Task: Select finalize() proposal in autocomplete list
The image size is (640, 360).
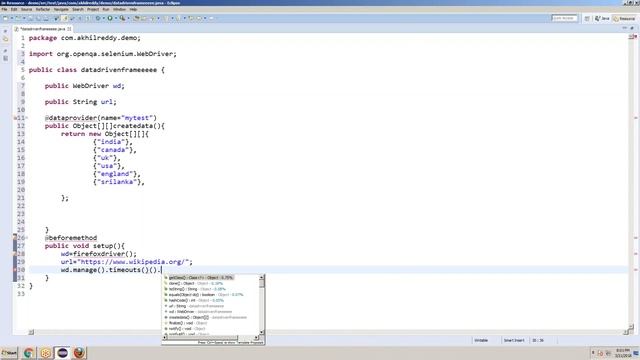Action: [211, 323]
